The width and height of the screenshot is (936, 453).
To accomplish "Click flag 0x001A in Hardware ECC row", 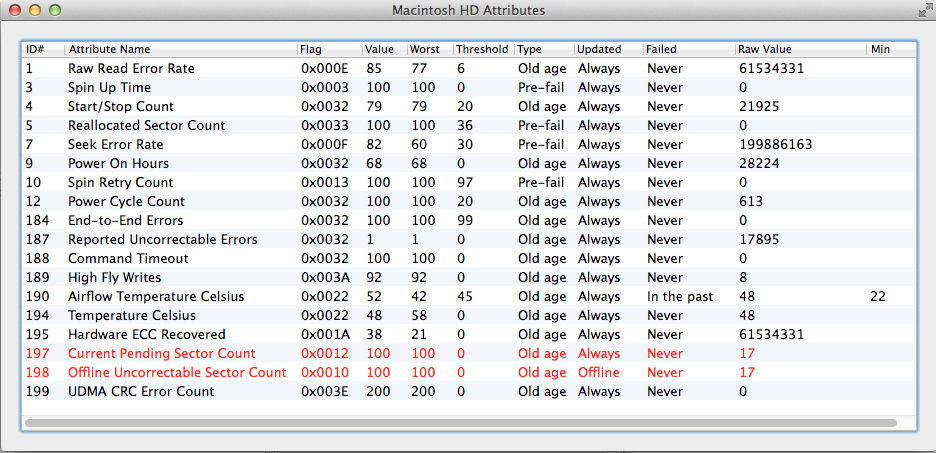I will [x=325, y=335].
